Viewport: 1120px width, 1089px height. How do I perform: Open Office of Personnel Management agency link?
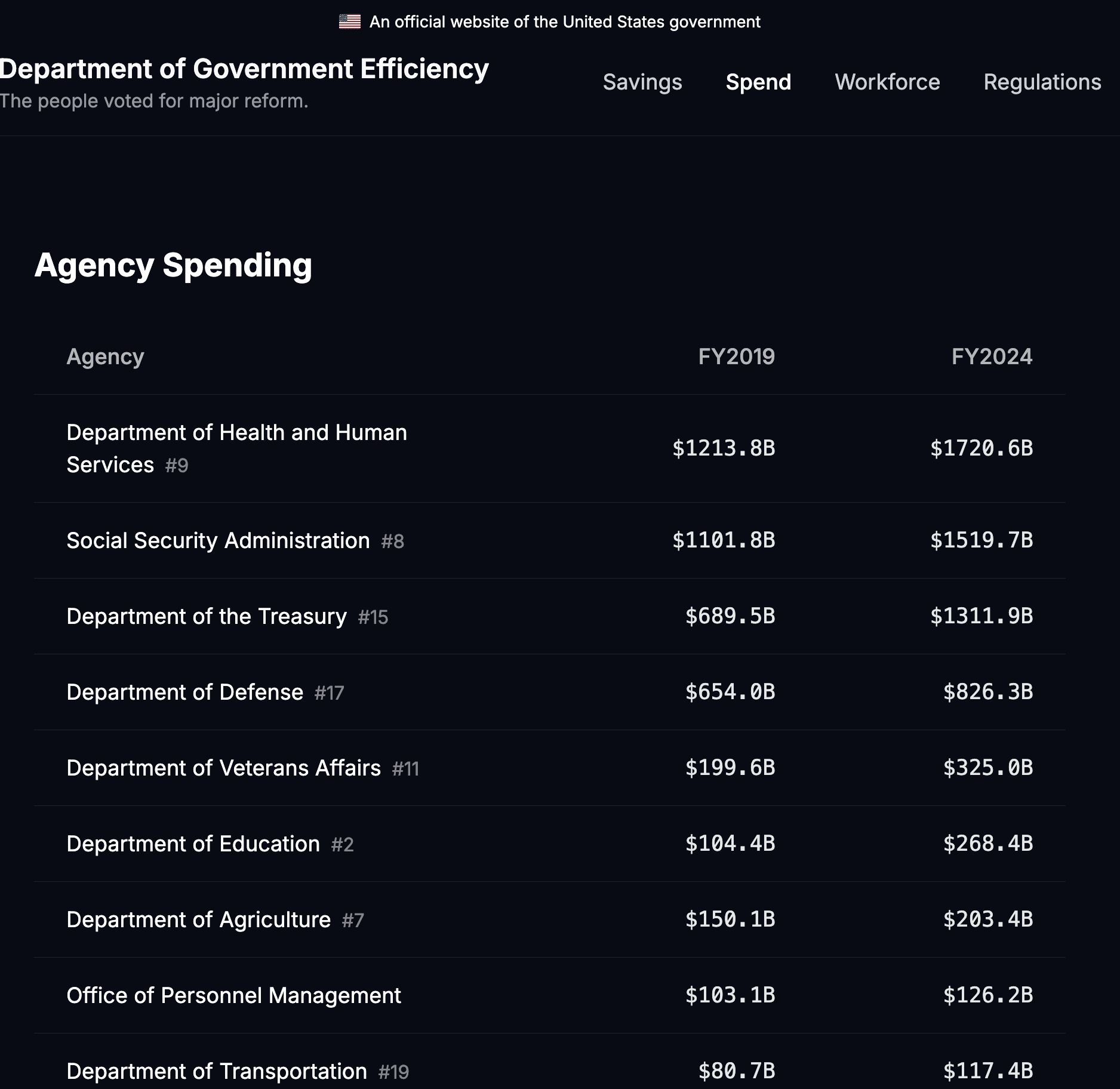(234, 995)
